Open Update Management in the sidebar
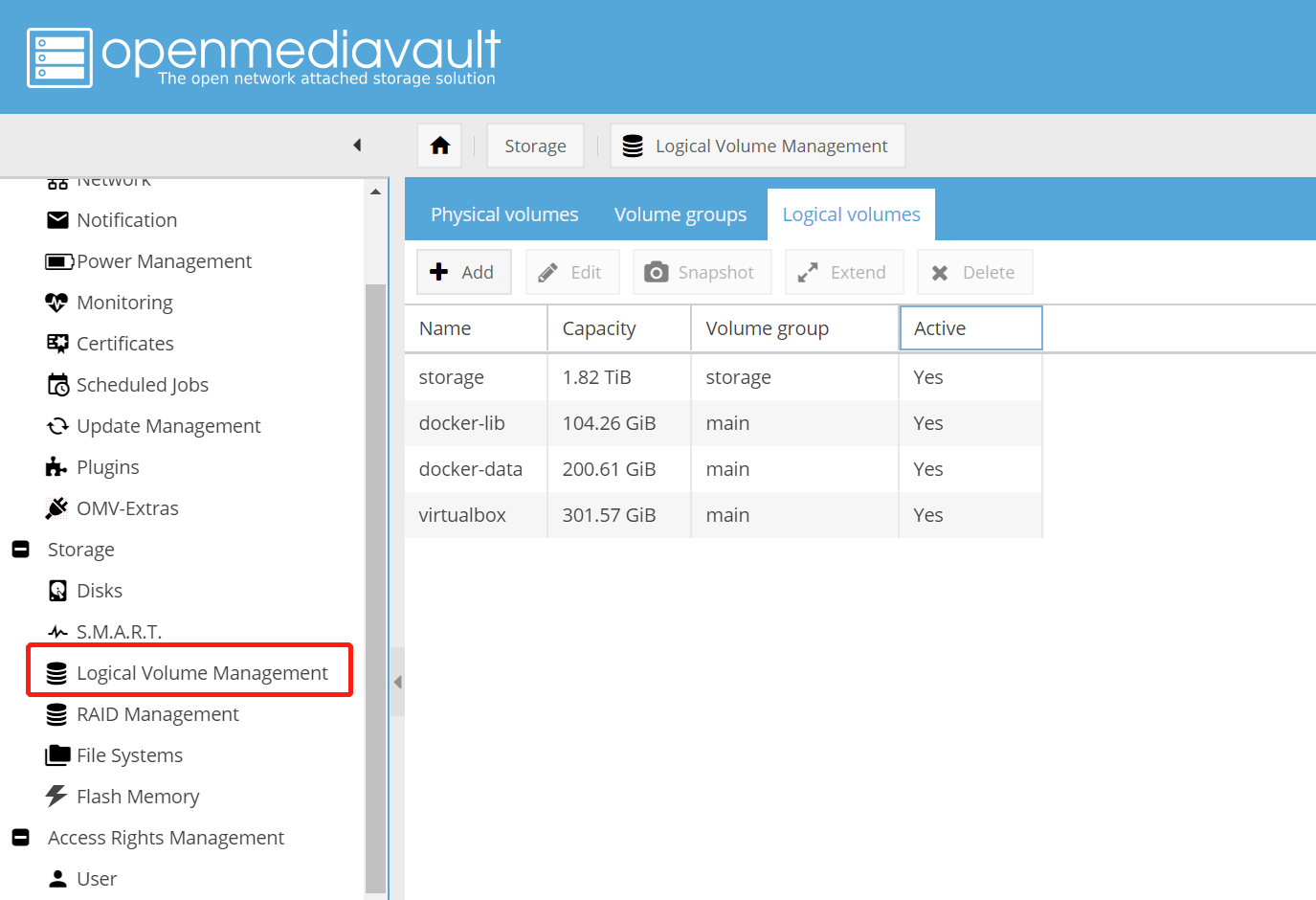This screenshot has width=1316, height=900. (168, 426)
